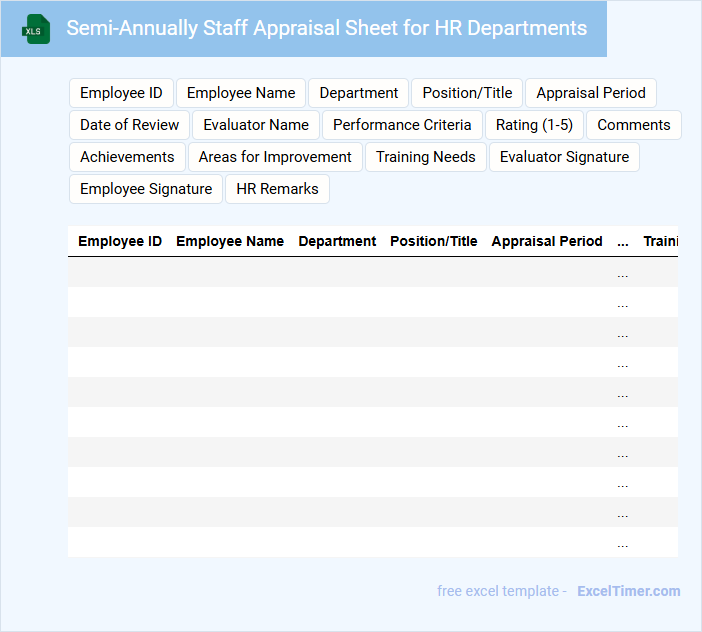The width and height of the screenshot is (702, 632).
Task: Choose the Position/Title tag
Action: (x=467, y=93)
